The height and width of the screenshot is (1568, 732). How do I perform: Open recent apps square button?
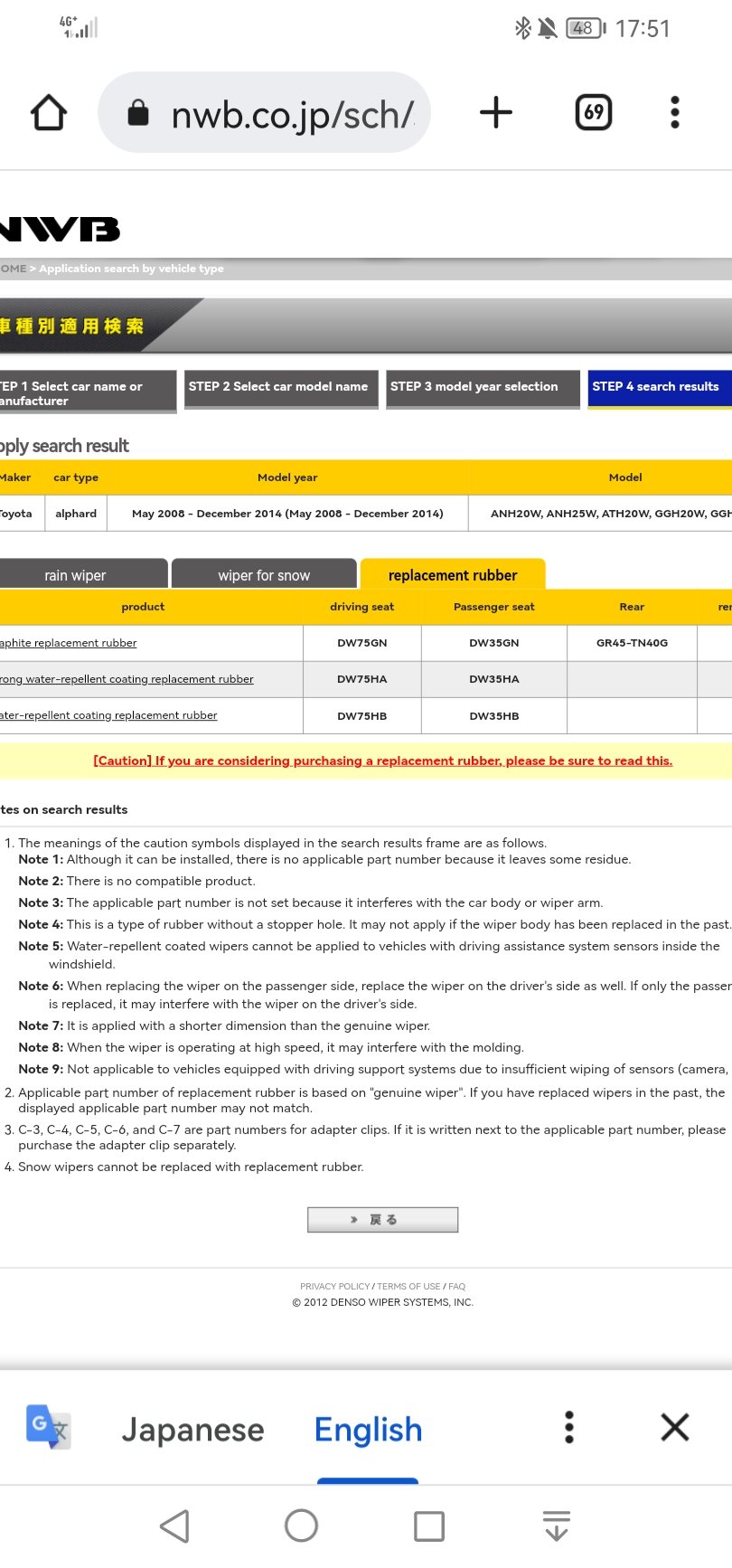point(428,1526)
